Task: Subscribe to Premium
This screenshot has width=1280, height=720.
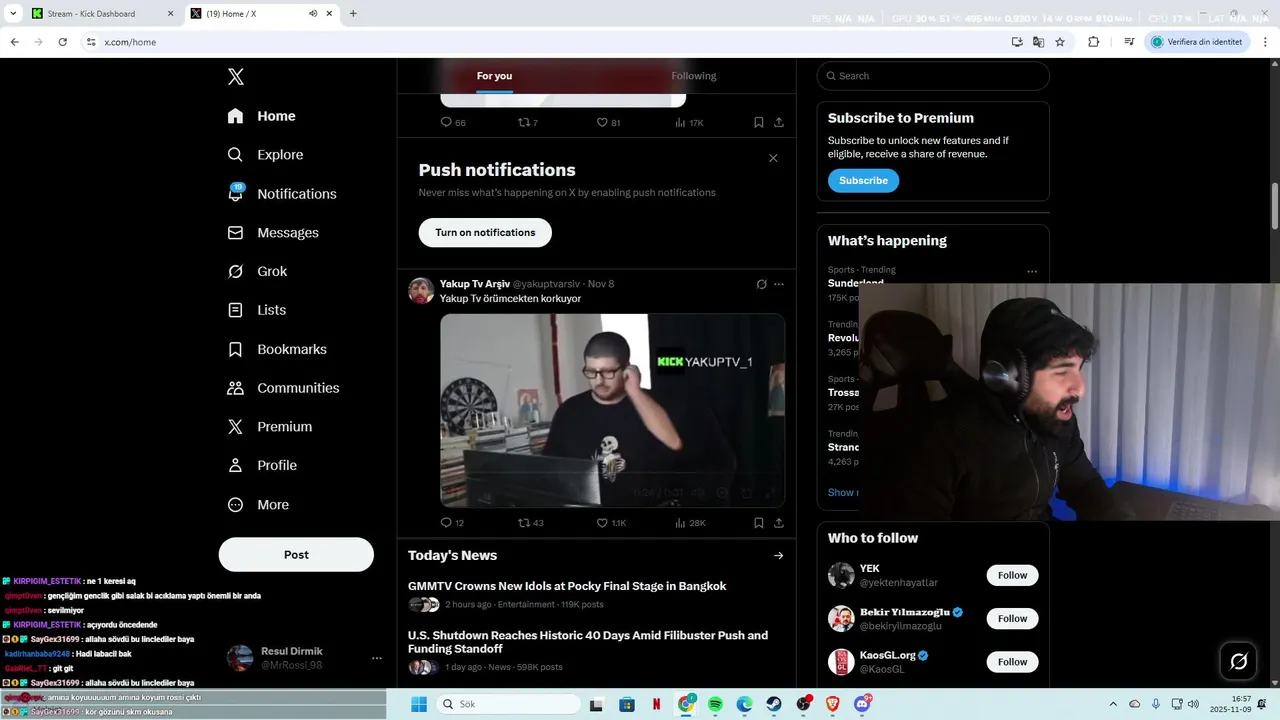Action: tap(863, 181)
